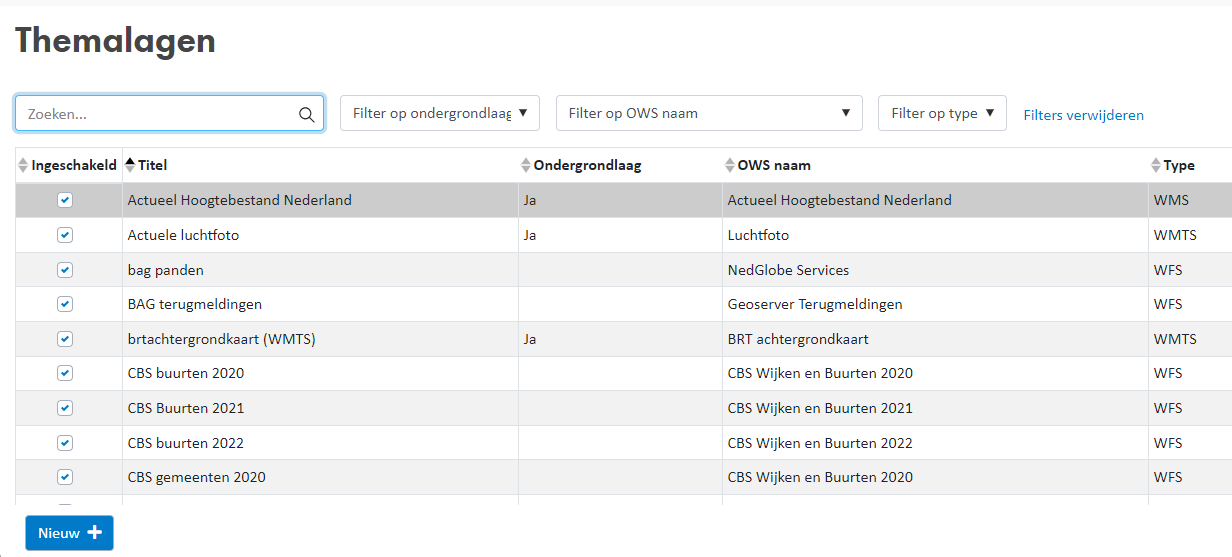
Task: Sort by Ondergrondlaag column arrows
Action: (x=526, y=165)
